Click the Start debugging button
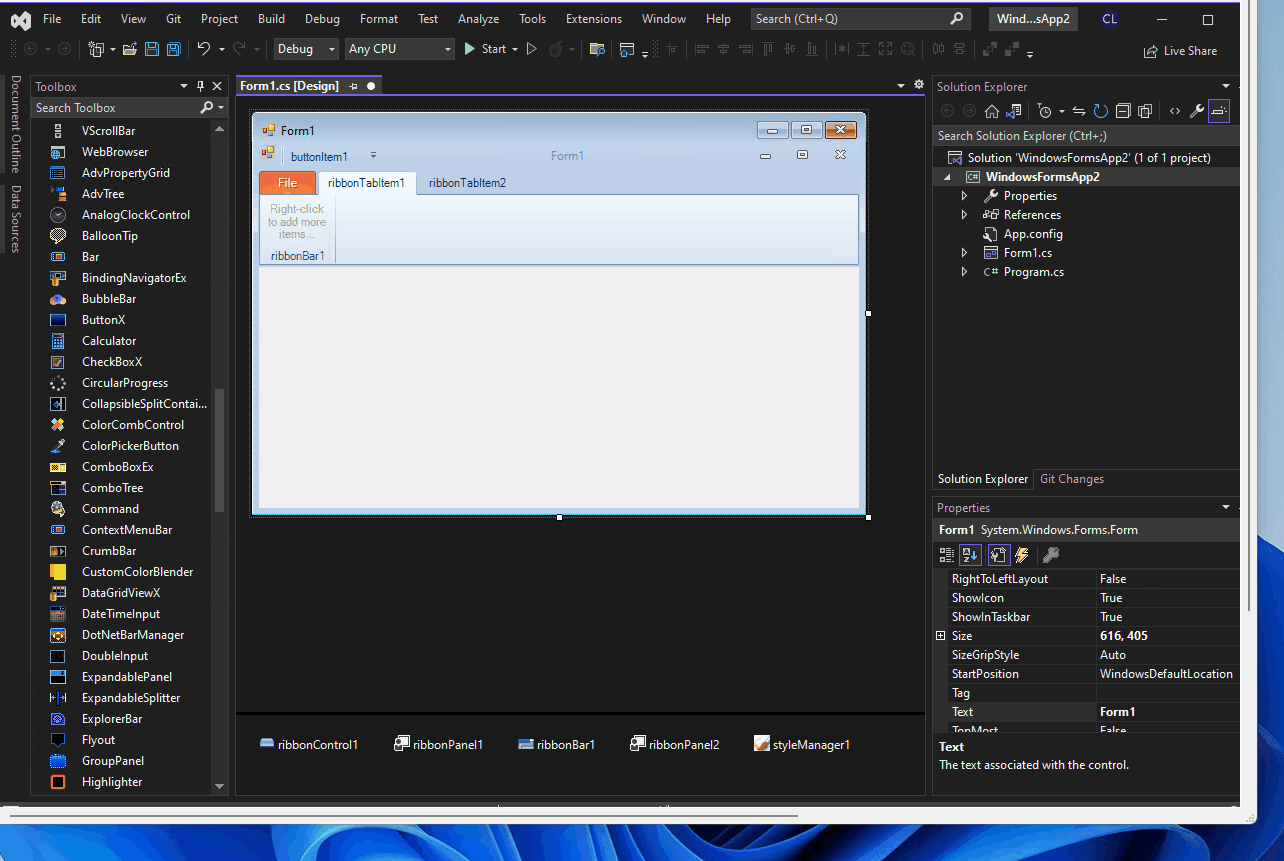This screenshot has width=1284, height=861. (489, 48)
